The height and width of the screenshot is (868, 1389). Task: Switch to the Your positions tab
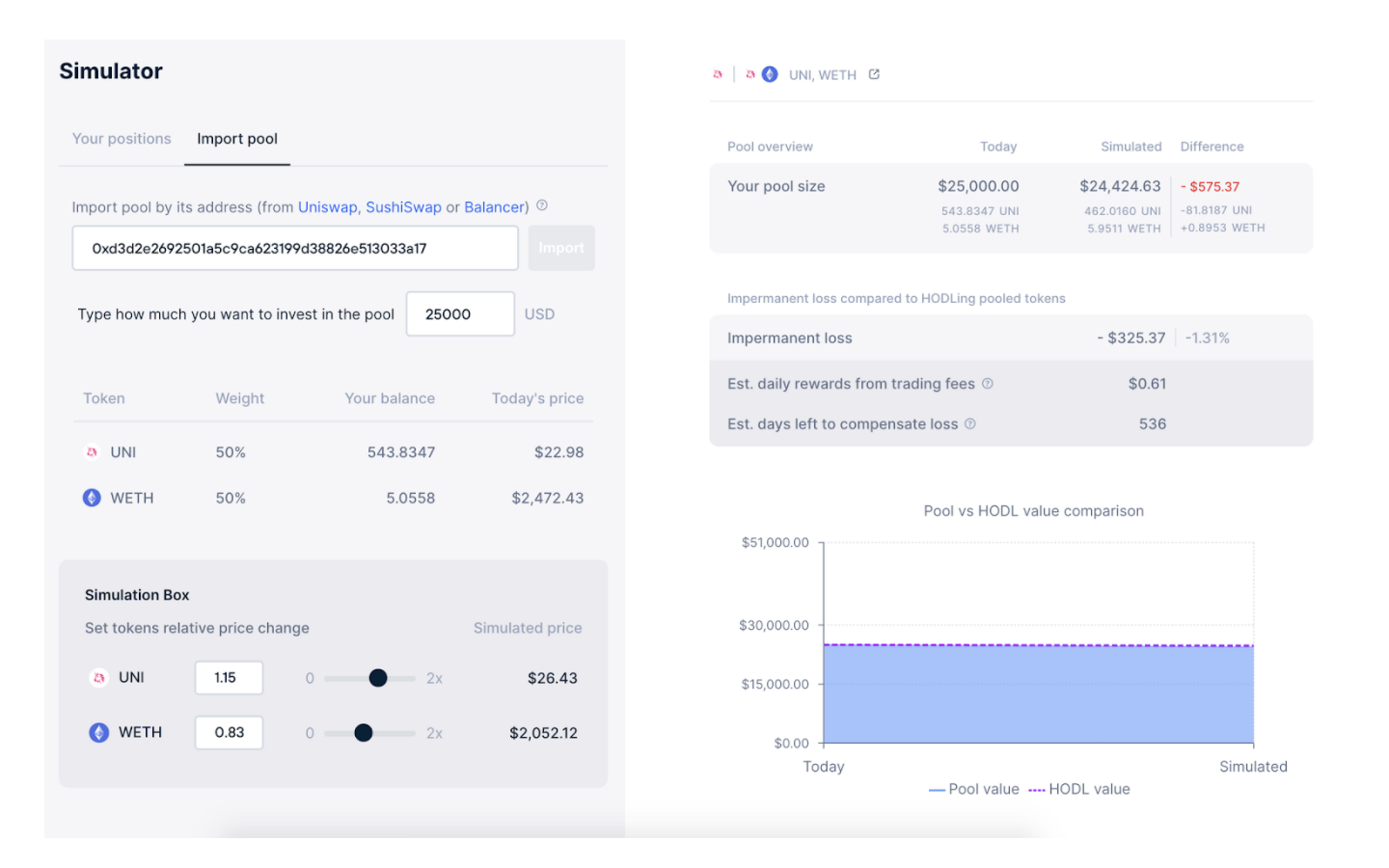[122, 139]
